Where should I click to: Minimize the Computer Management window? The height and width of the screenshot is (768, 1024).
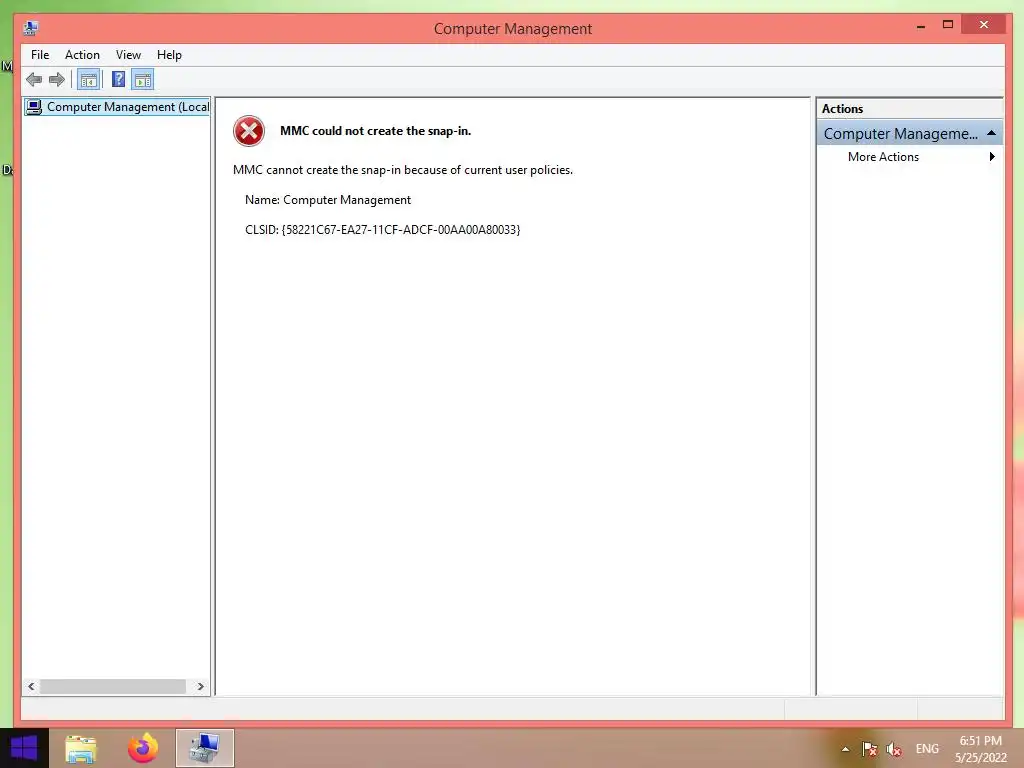[x=921, y=26]
